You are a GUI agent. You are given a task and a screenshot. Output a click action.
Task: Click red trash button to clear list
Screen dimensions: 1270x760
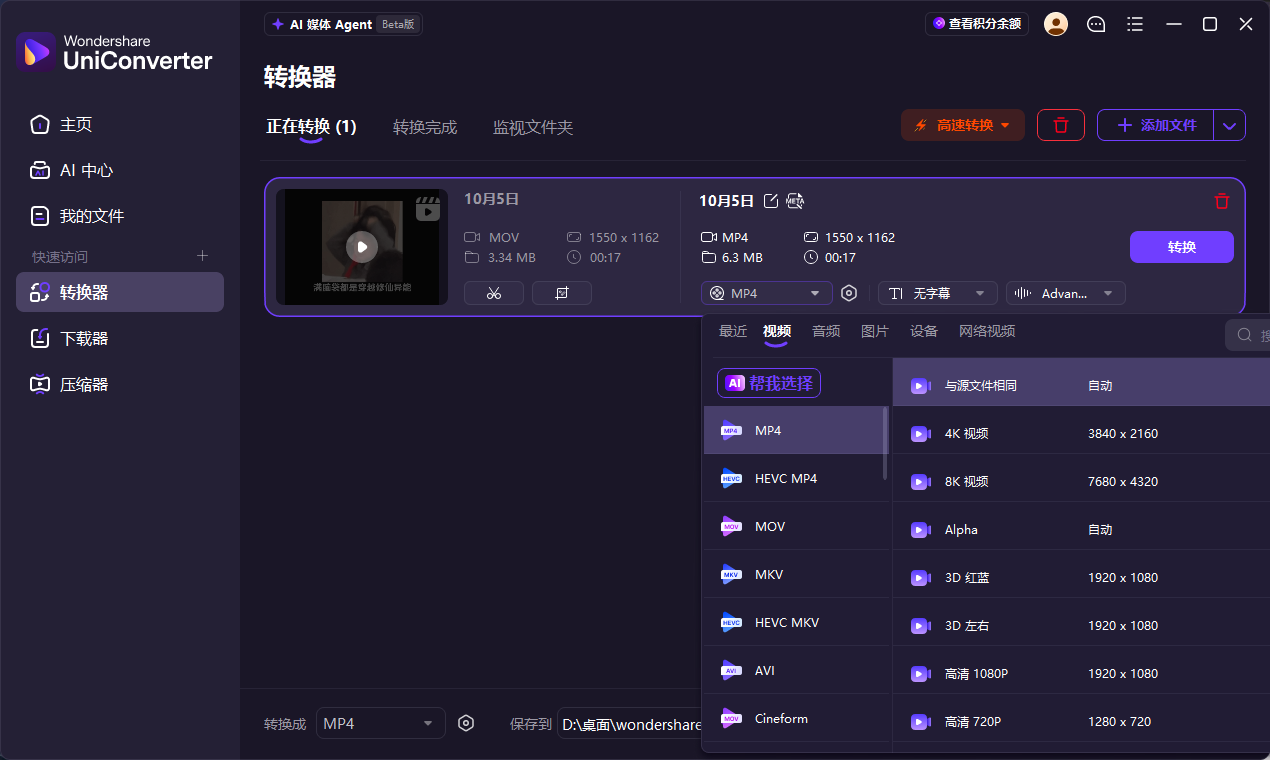point(1061,125)
